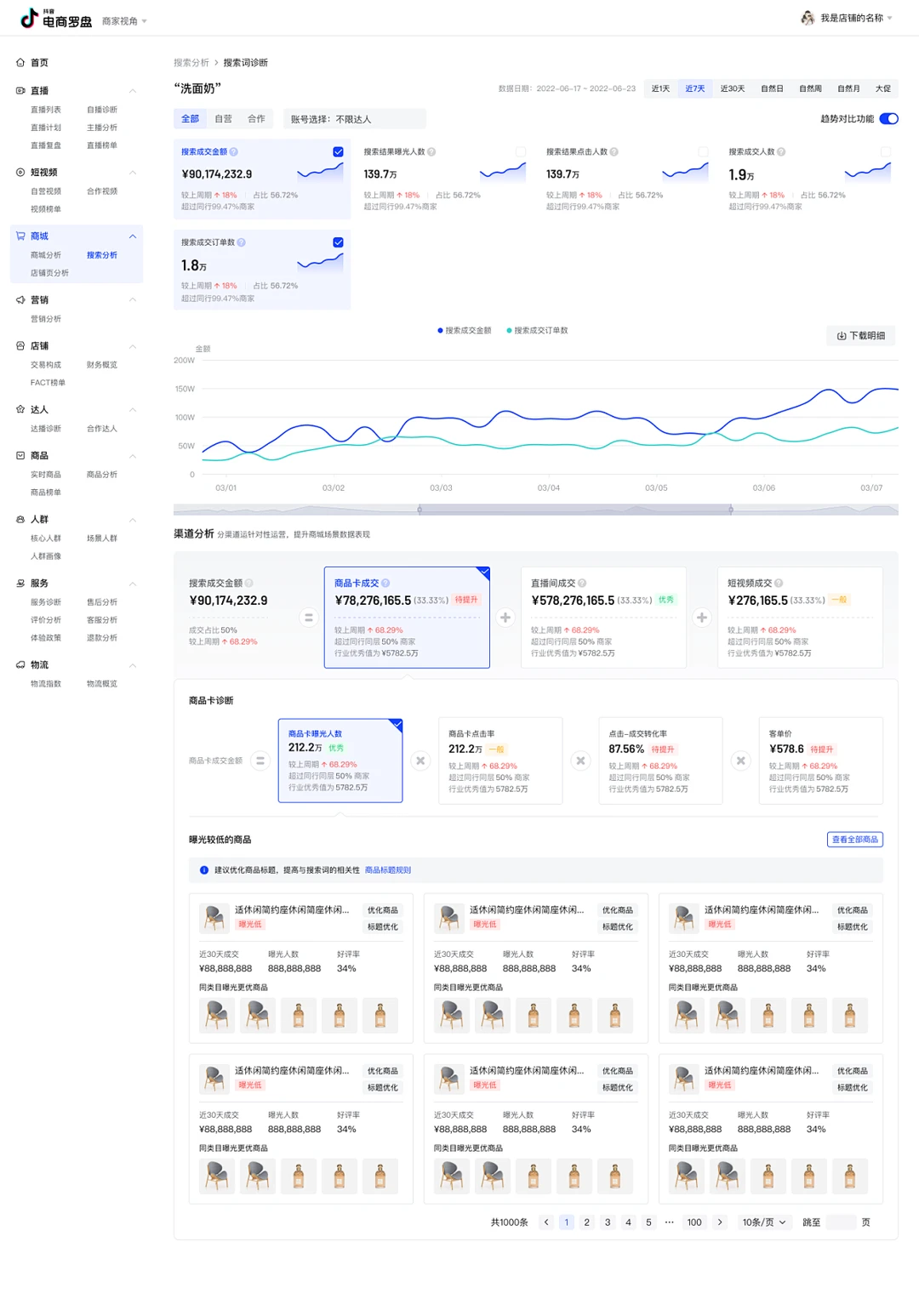Click right handle of chart range slider
Image resolution: width=919 pixels, height=1316 pixels.
731,510
